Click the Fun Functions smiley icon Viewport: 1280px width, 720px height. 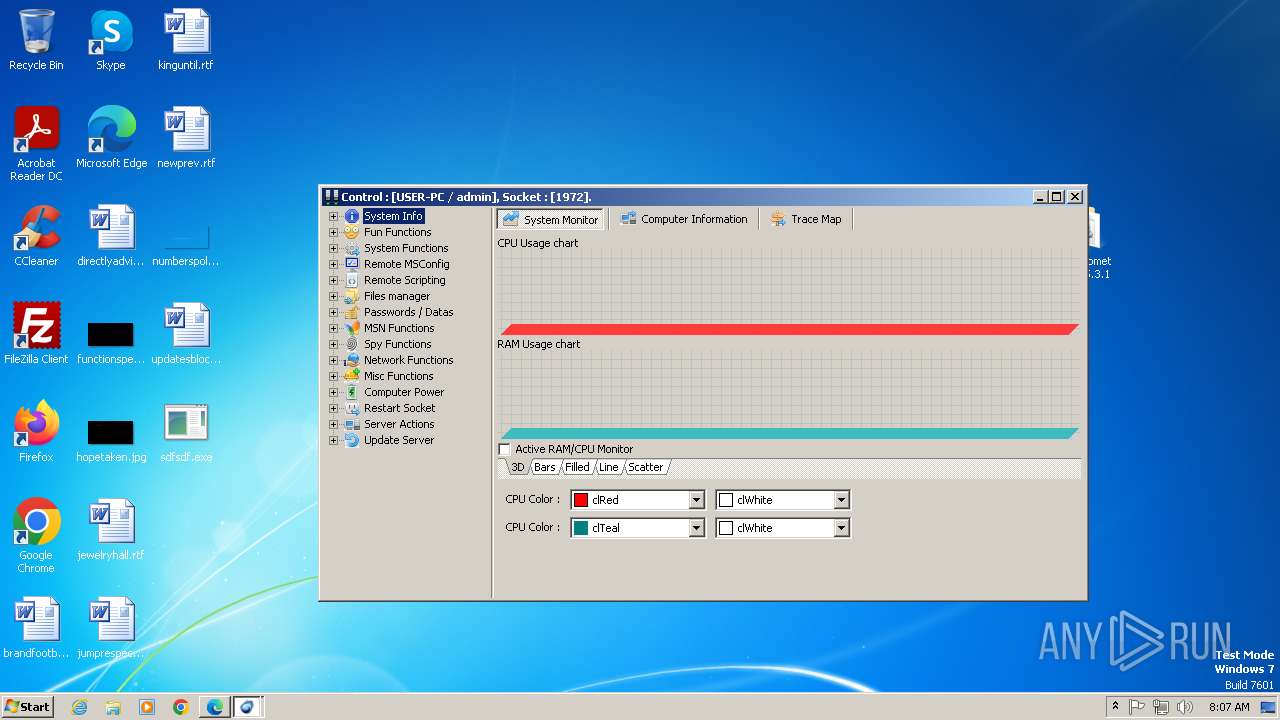tap(352, 232)
